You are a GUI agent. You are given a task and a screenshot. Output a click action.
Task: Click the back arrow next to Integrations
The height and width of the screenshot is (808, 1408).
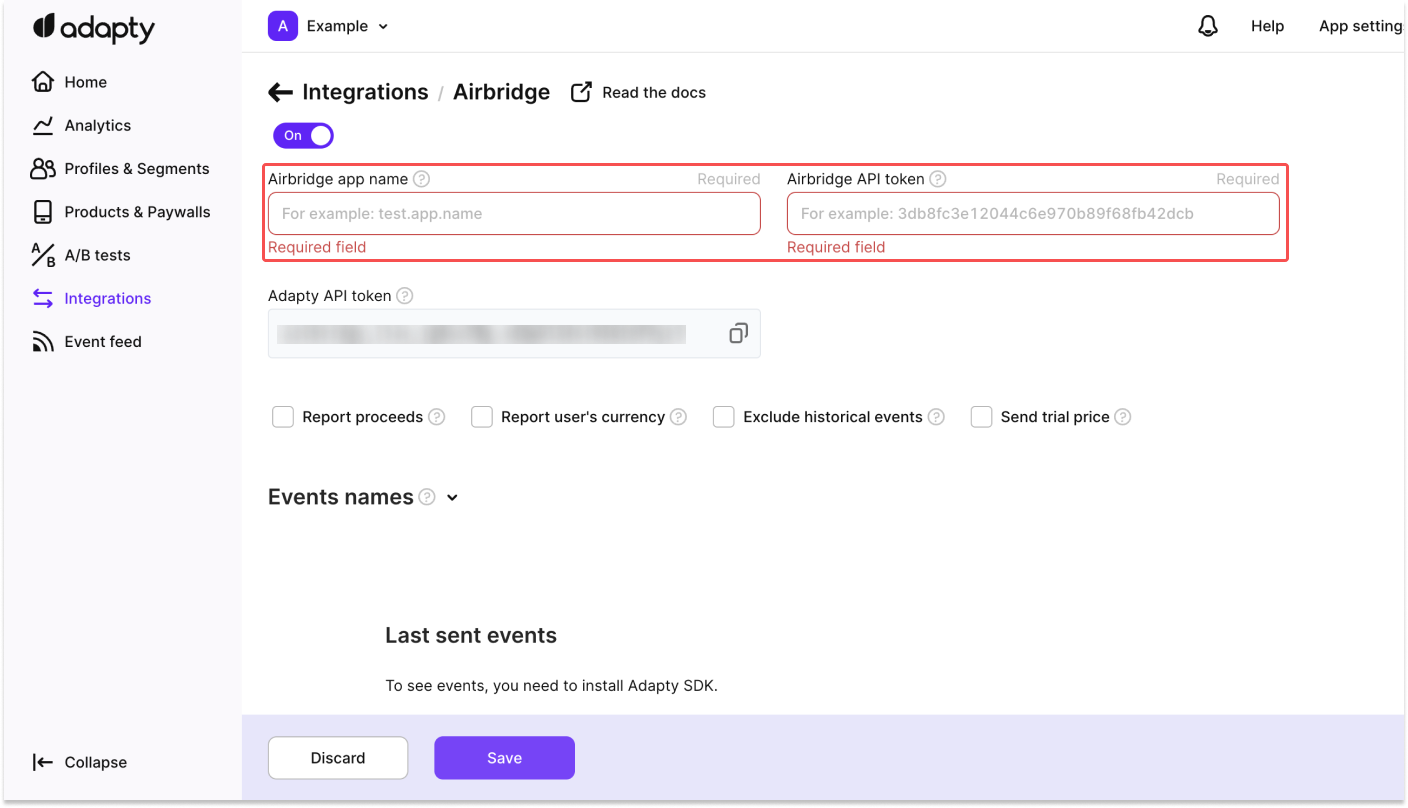click(x=280, y=93)
